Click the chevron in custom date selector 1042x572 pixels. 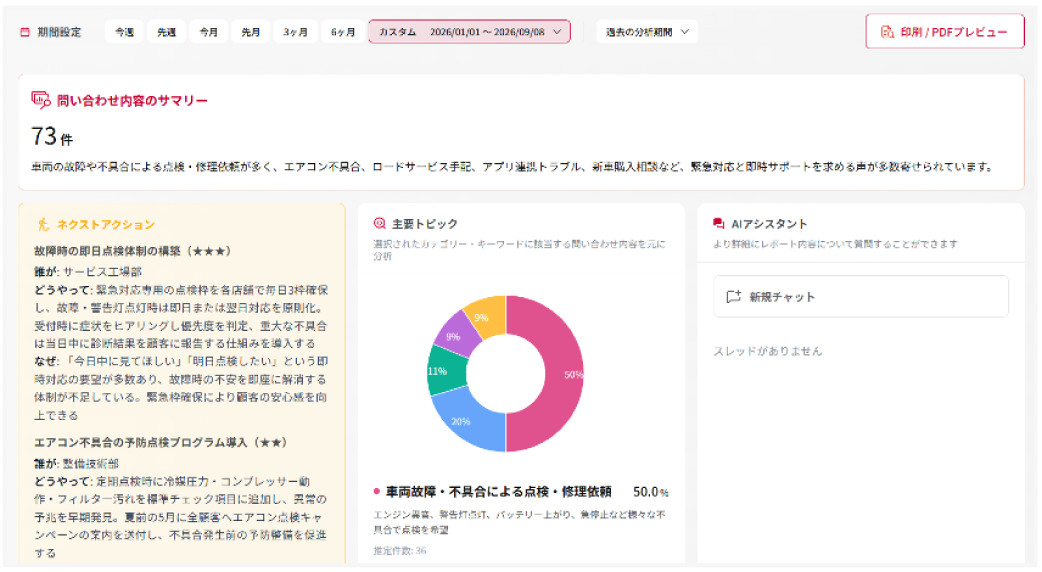(557, 32)
